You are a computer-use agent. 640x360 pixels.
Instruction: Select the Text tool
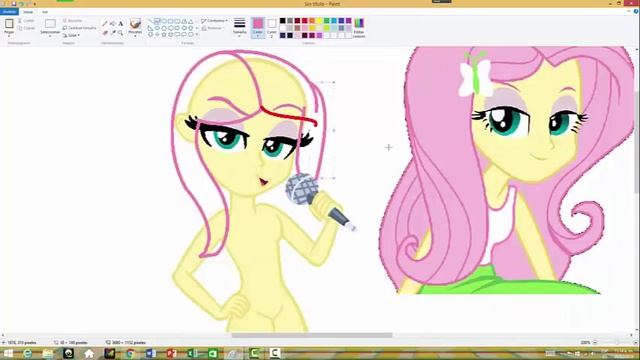point(120,24)
